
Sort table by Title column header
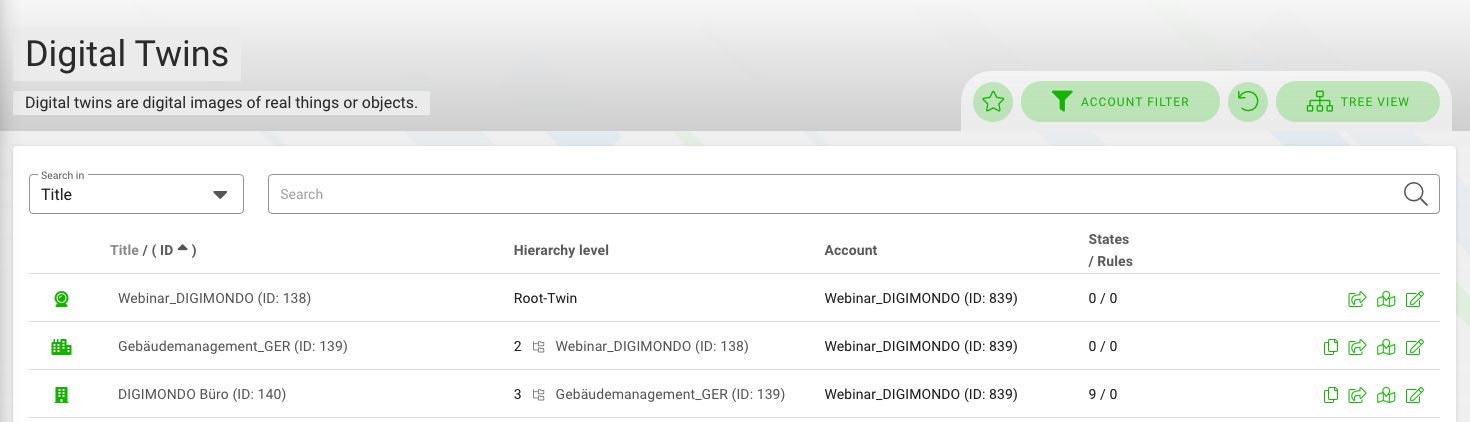point(124,250)
